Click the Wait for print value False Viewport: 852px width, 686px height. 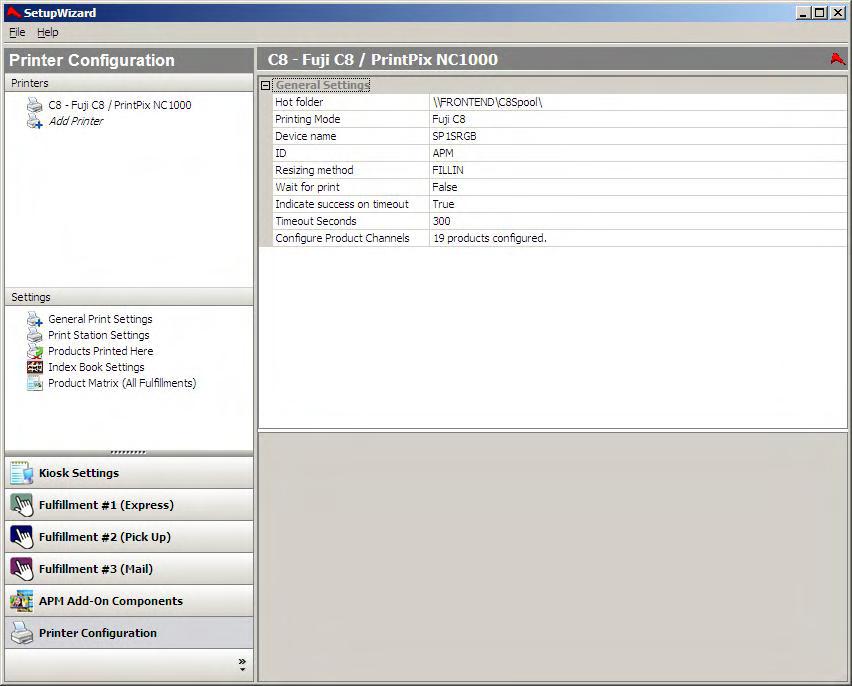(638, 187)
